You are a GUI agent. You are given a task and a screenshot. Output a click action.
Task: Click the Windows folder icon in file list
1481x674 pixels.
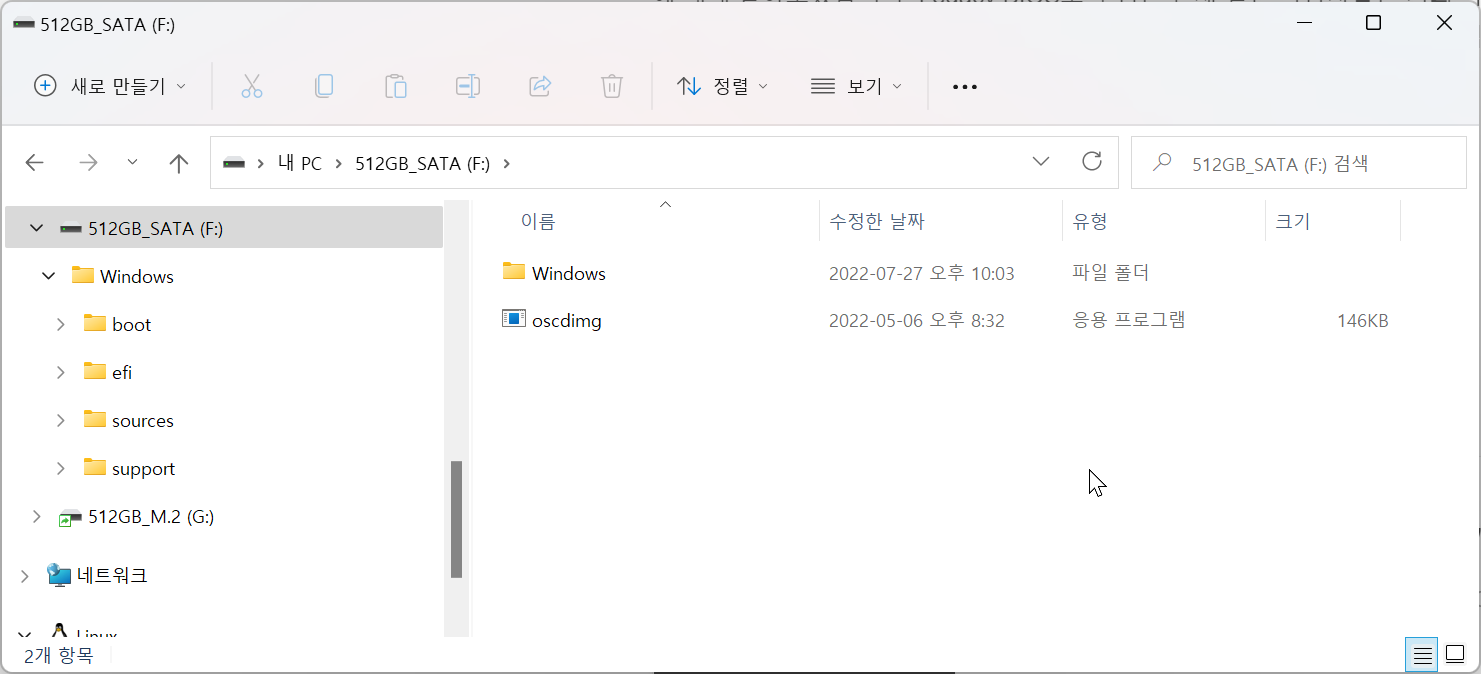pos(514,271)
